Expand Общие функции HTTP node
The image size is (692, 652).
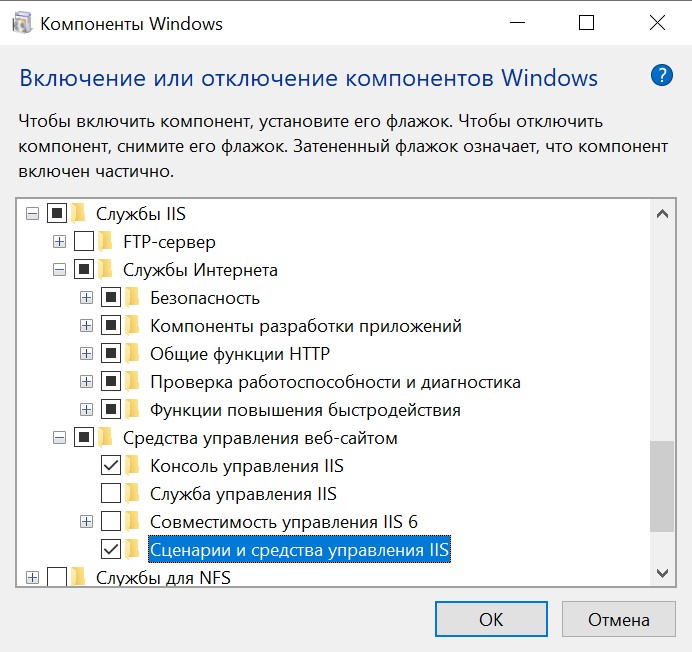(x=86, y=354)
